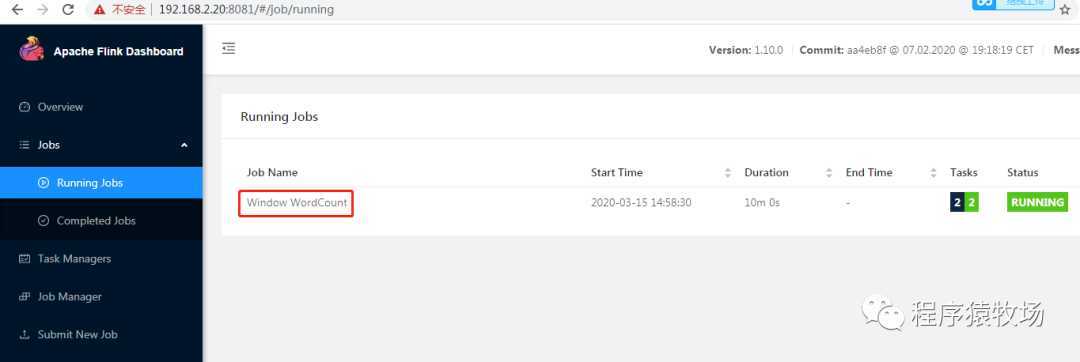1080x362 pixels.
Task: Click the green RUNNING status badge
Action: [1037, 202]
